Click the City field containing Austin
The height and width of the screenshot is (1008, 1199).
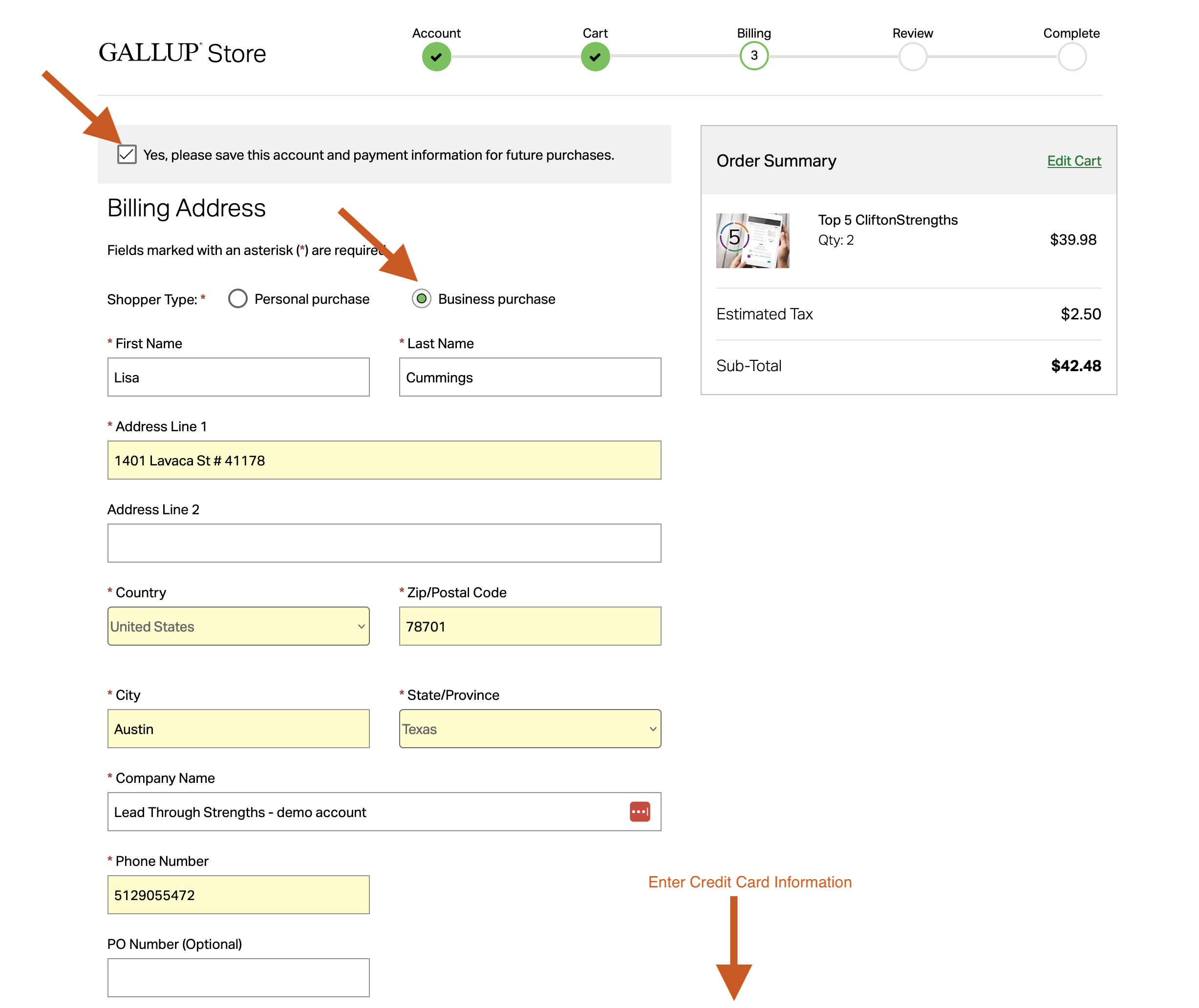click(238, 729)
